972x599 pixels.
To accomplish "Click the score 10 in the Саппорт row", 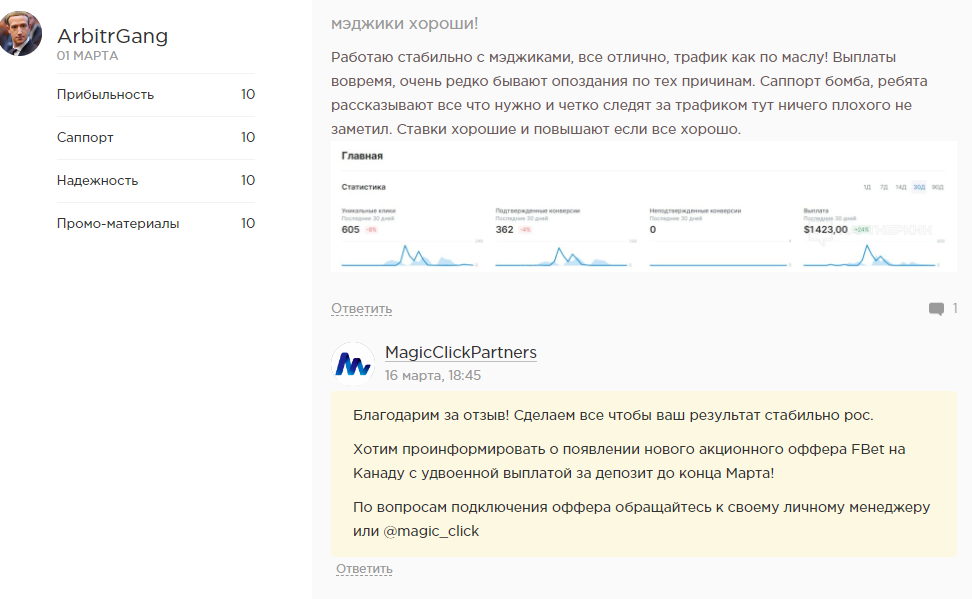I will (x=248, y=137).
